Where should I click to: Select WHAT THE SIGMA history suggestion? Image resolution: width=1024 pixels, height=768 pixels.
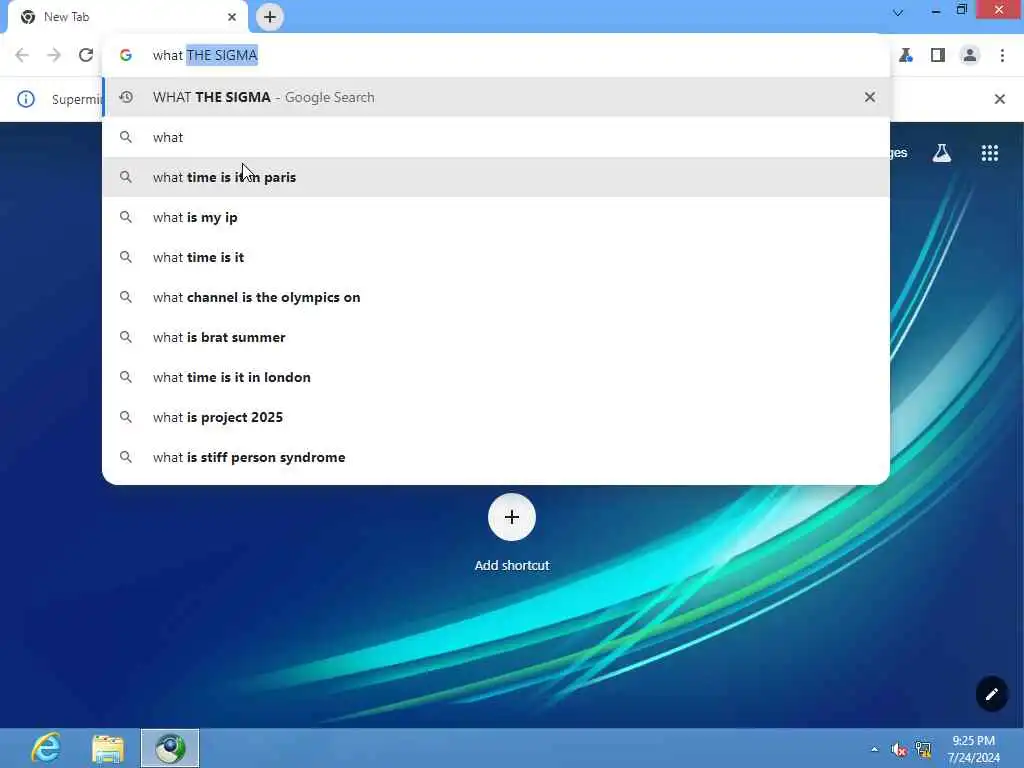(x=496, y=97)
